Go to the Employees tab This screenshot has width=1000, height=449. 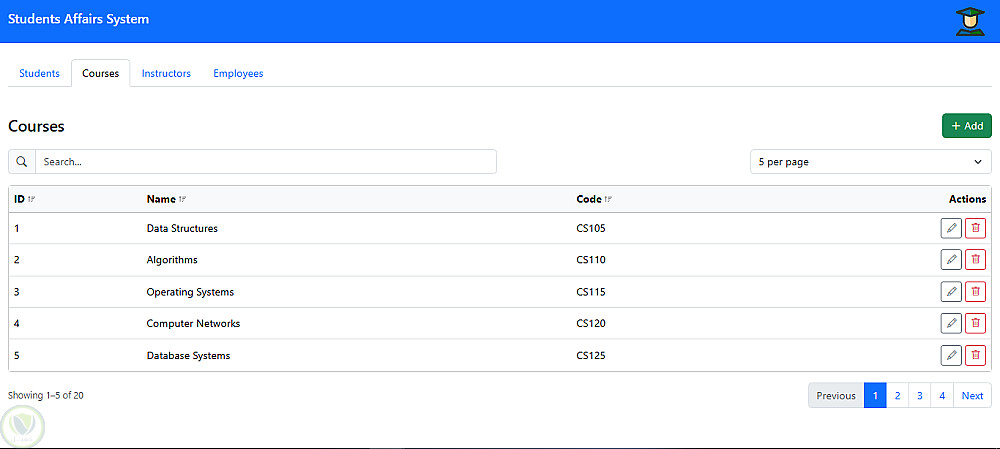coord(238,73)
